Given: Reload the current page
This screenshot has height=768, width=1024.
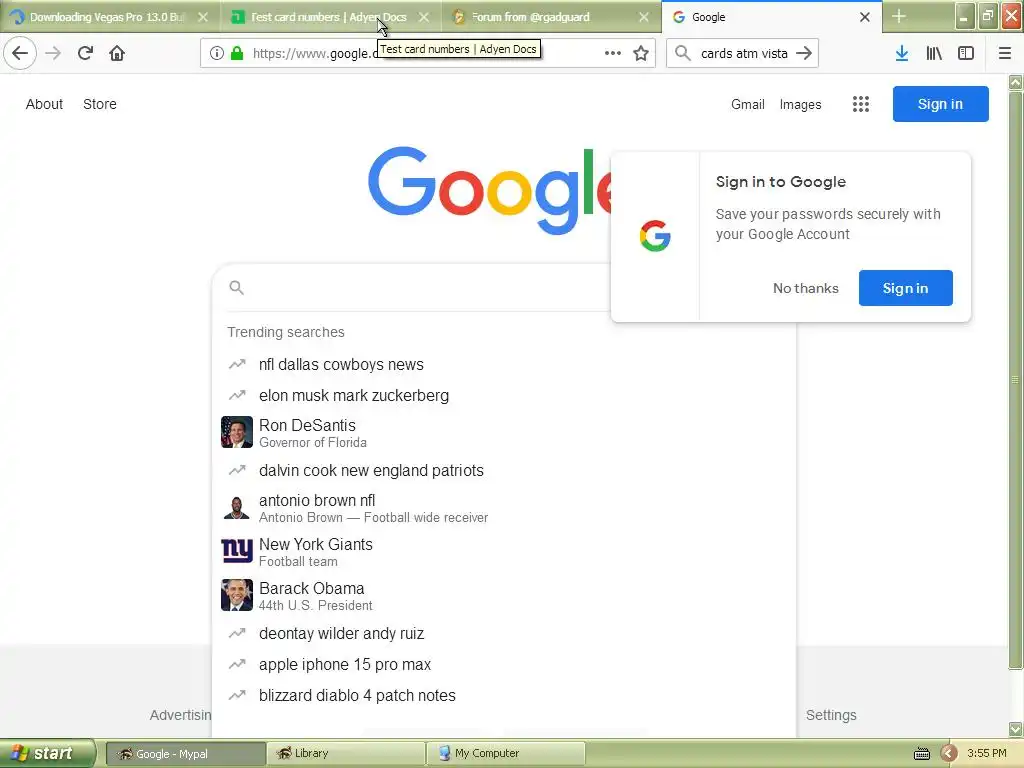Looking at the screenshot, I should click(x=85, y=53).
